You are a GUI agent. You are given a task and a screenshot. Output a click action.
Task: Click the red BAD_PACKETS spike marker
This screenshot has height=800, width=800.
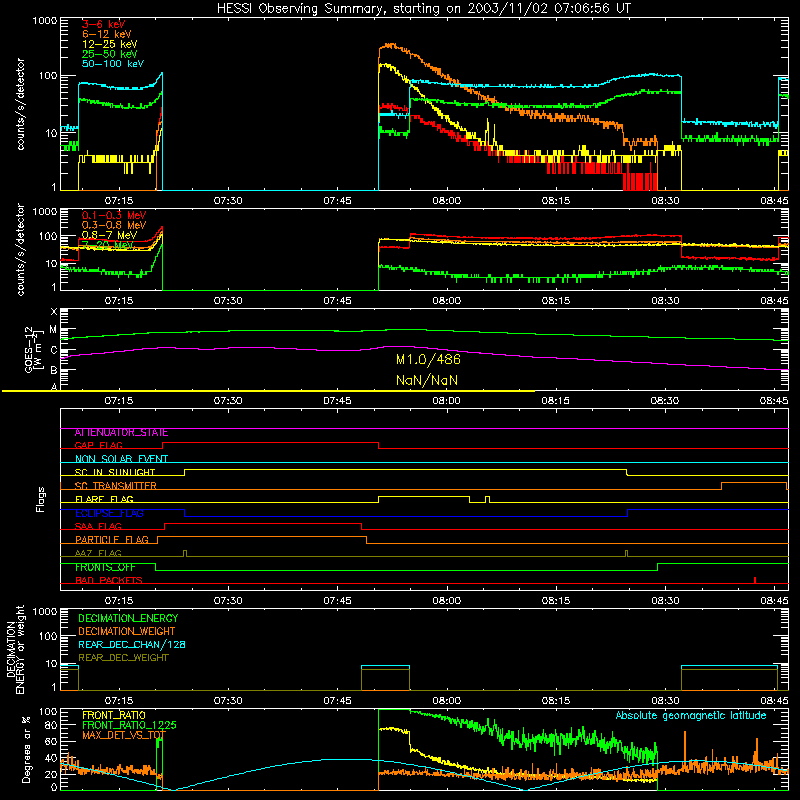(x=755, y=580)
